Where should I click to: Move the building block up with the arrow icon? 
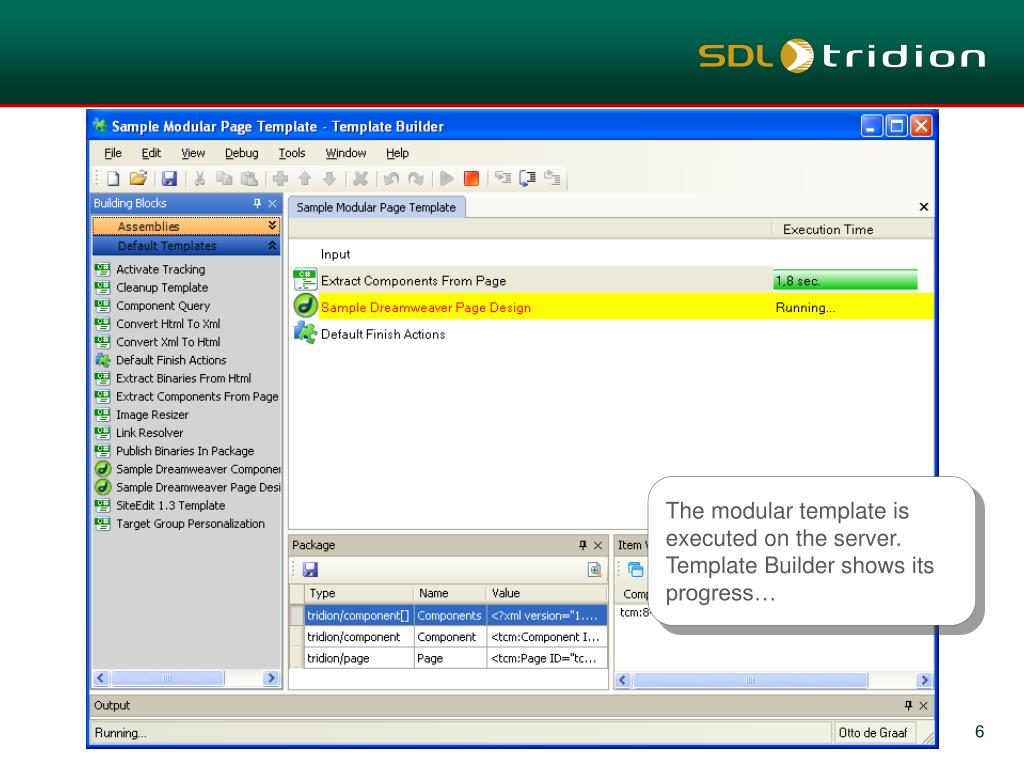(305, 178)
